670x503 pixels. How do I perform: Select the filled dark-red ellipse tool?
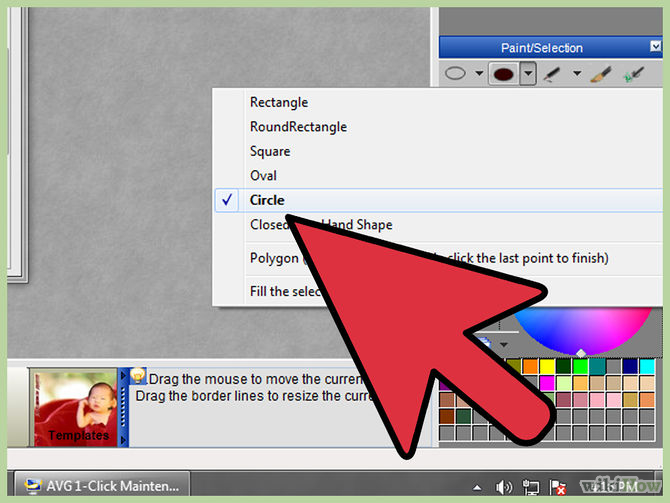click(504, 74)
